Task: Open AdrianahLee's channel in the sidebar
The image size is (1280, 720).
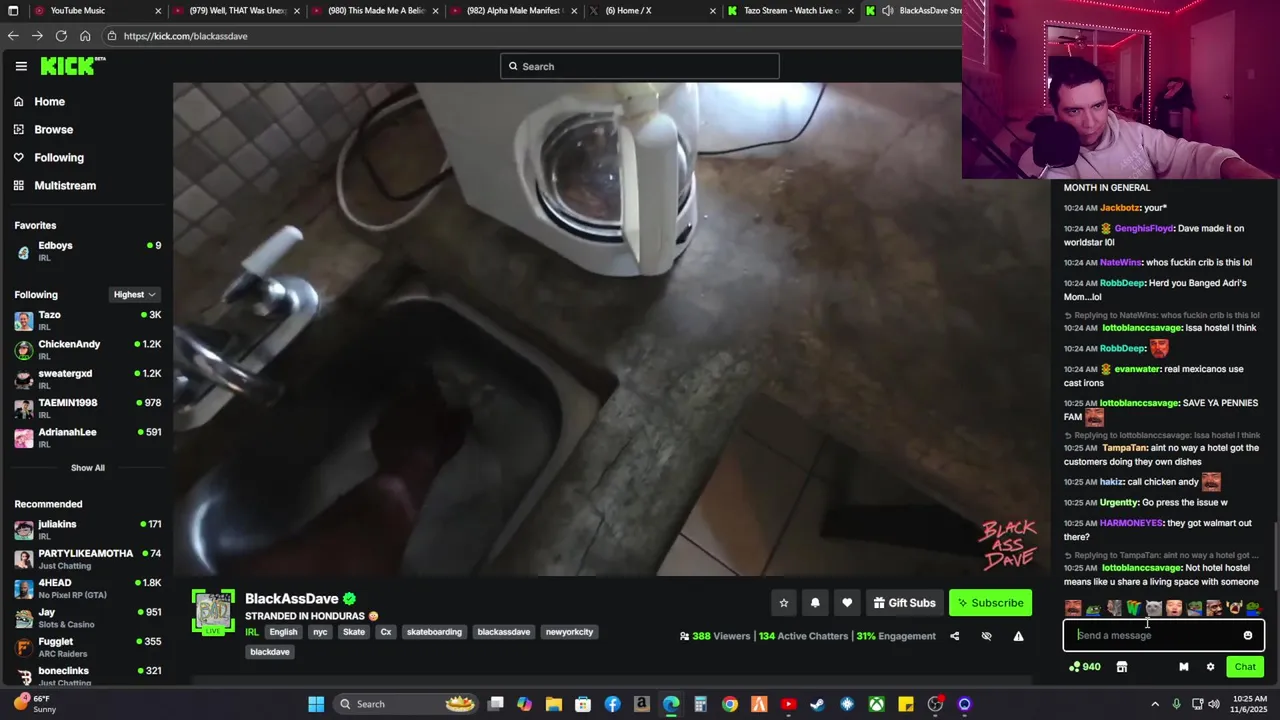Action: pos(87,437)
